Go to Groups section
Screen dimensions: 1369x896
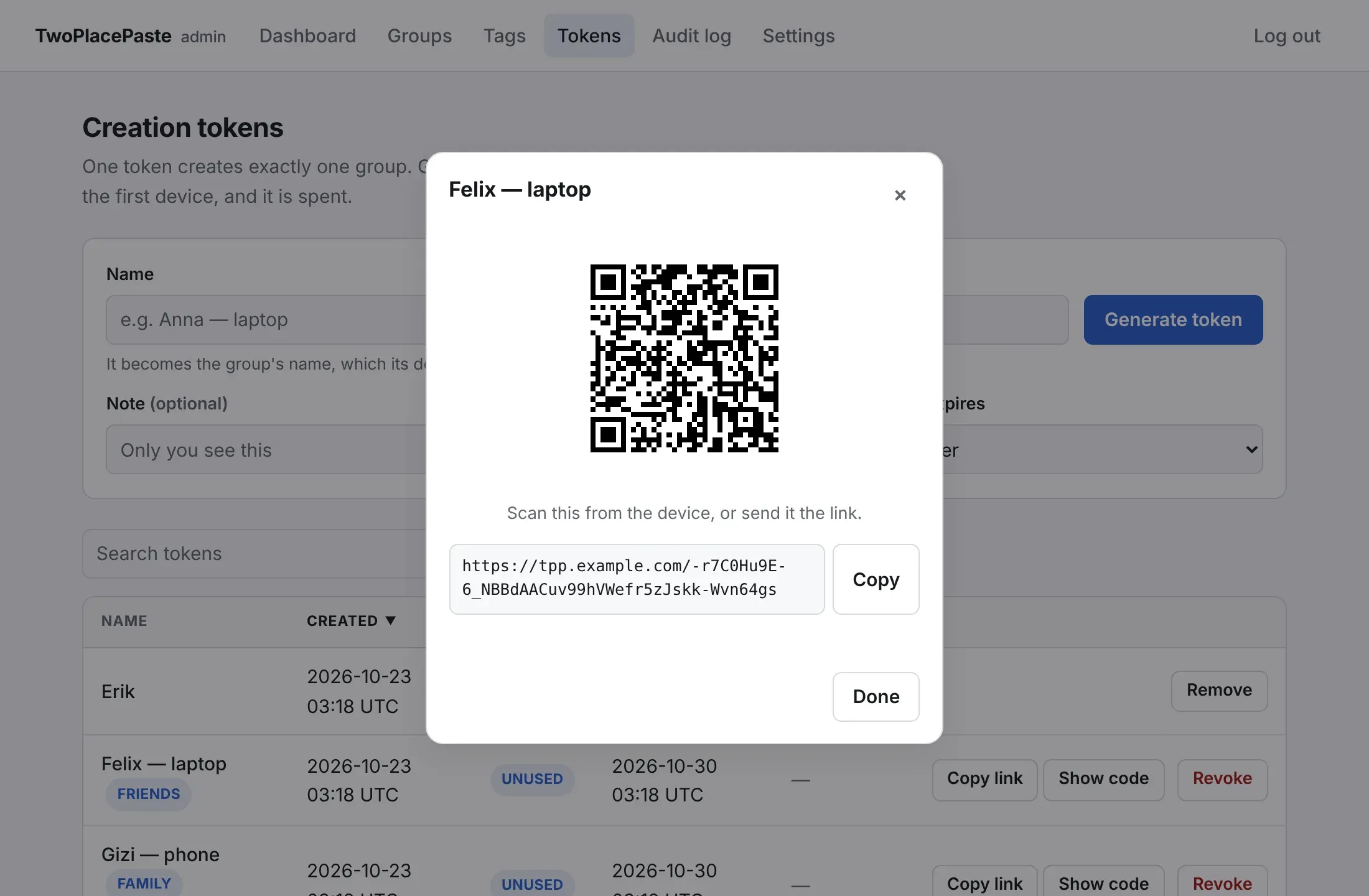click(x=419, y=36)
